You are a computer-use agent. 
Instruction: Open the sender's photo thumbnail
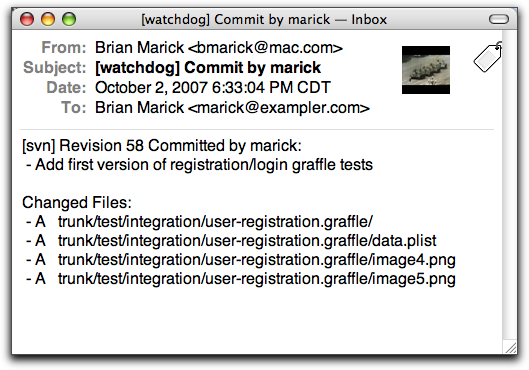pos(426,70)
